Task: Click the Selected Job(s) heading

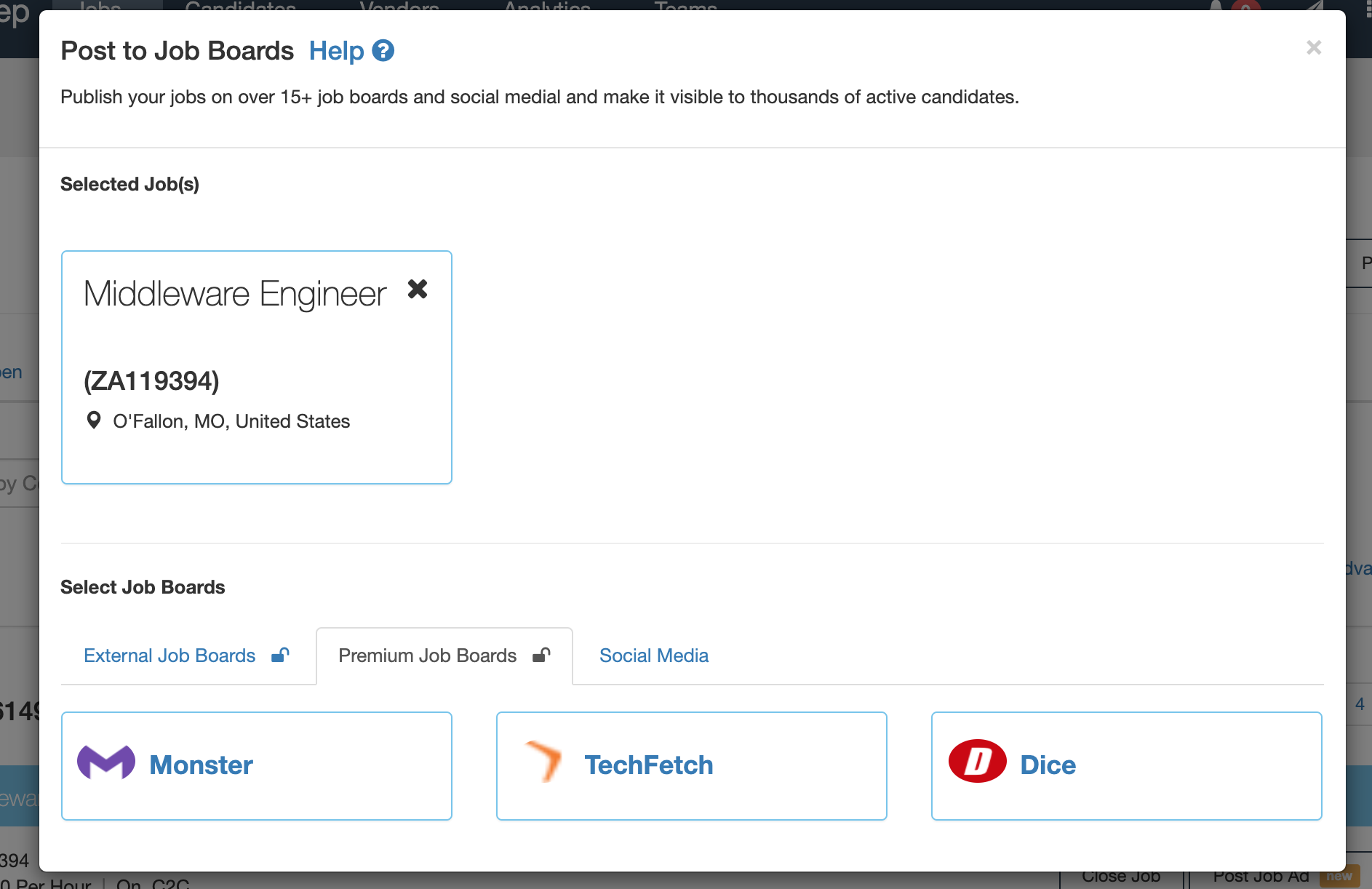Action: pos(129,184)
